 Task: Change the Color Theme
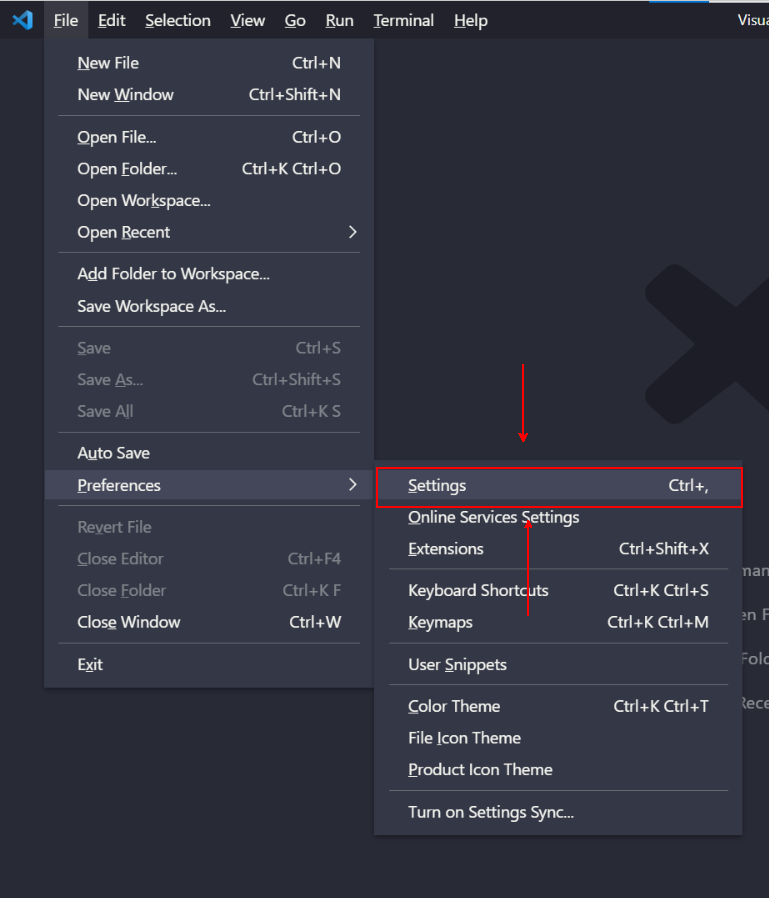453,706
